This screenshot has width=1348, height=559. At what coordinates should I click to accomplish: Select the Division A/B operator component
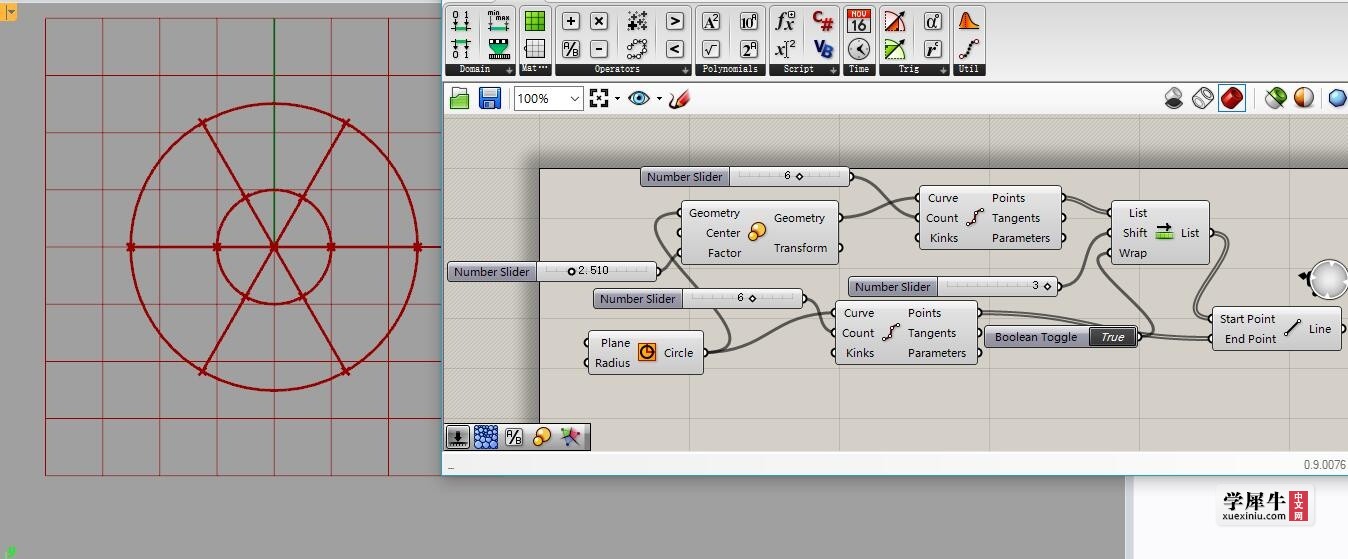(571, 48)
